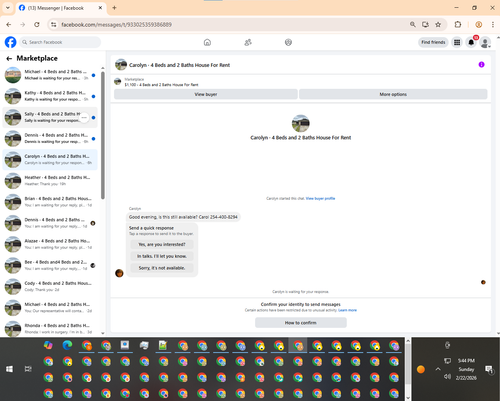The width and height of the screenshot is (500, 401).
Task: Open the View buyer profile link
Action: pos(320,198)
